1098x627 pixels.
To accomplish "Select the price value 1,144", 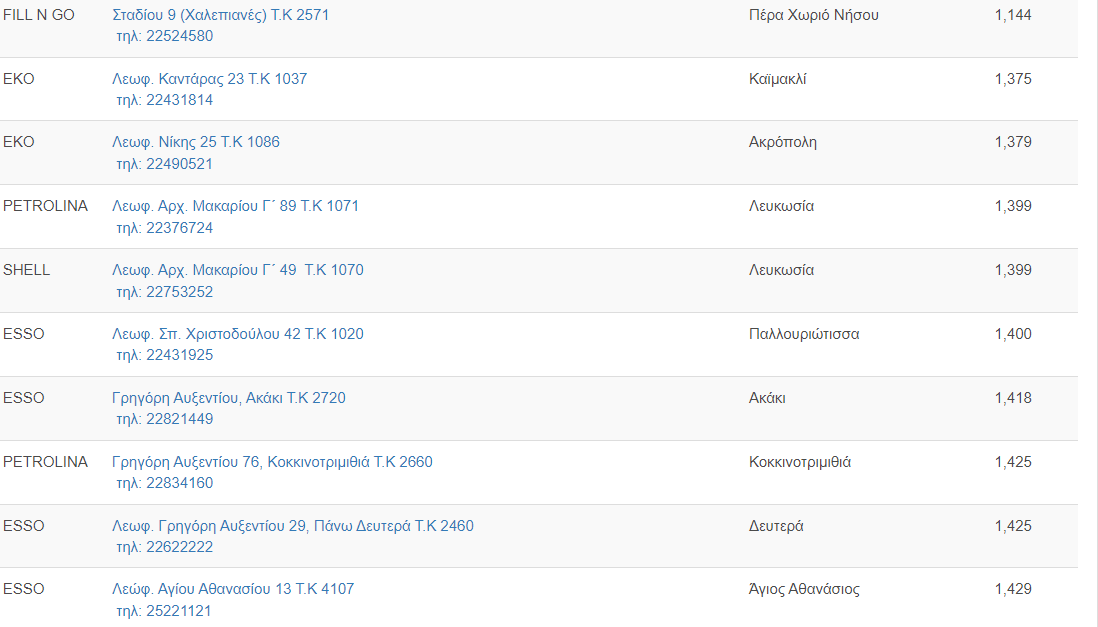I will pos(1013,15).
